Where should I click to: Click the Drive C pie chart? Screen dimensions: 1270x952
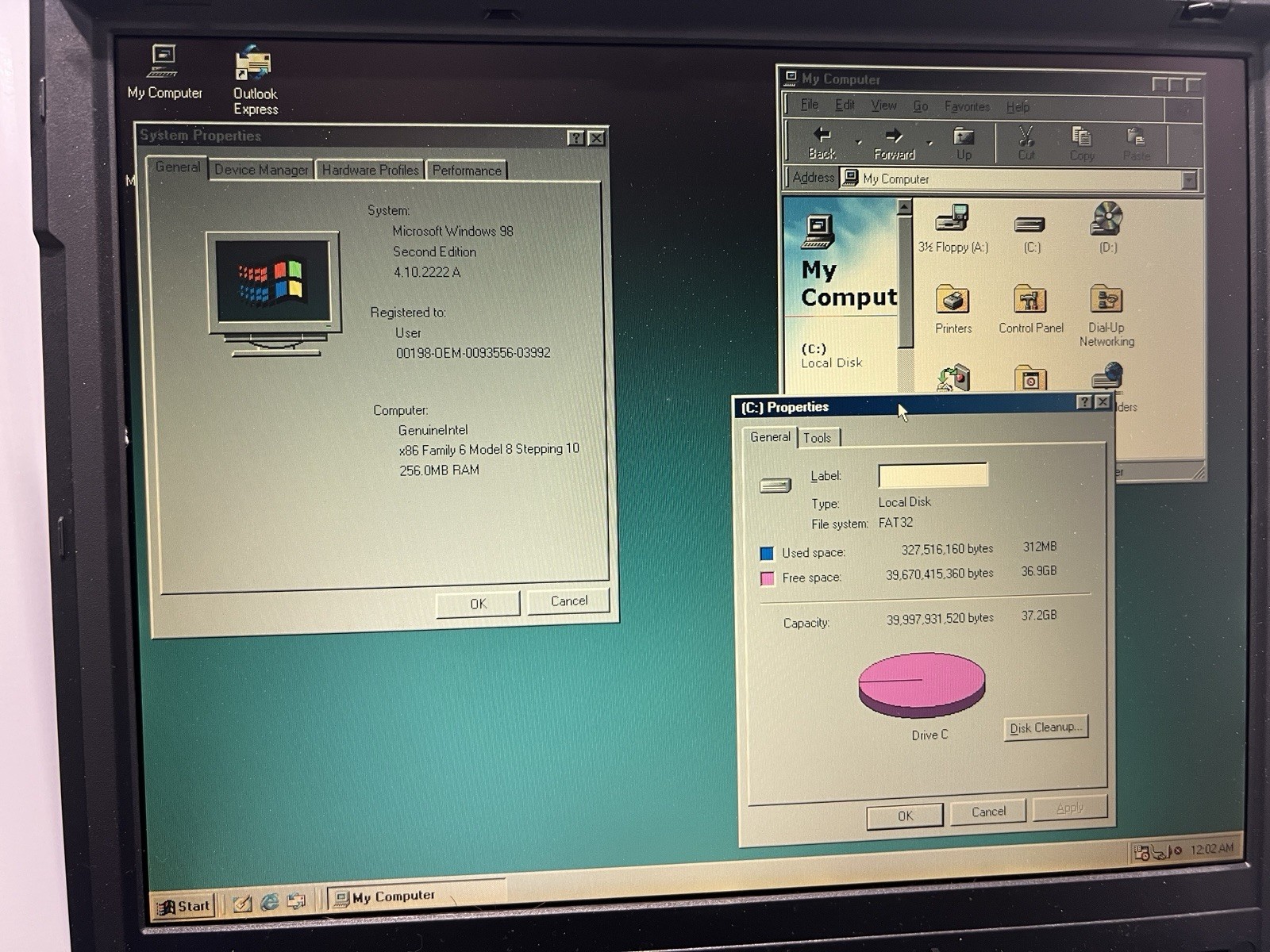coord(922,685)
